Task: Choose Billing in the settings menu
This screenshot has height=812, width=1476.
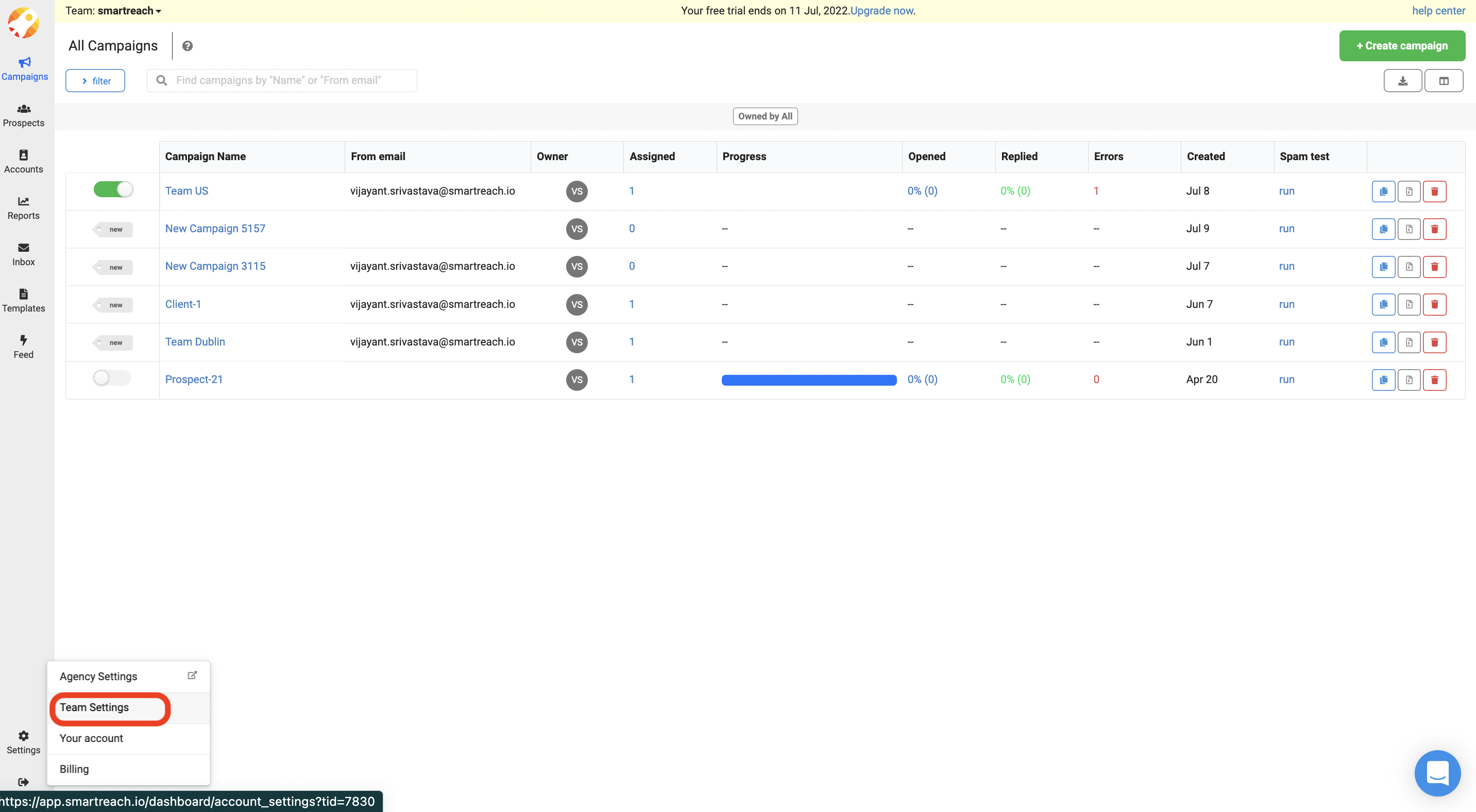Action: coord(74,769)
